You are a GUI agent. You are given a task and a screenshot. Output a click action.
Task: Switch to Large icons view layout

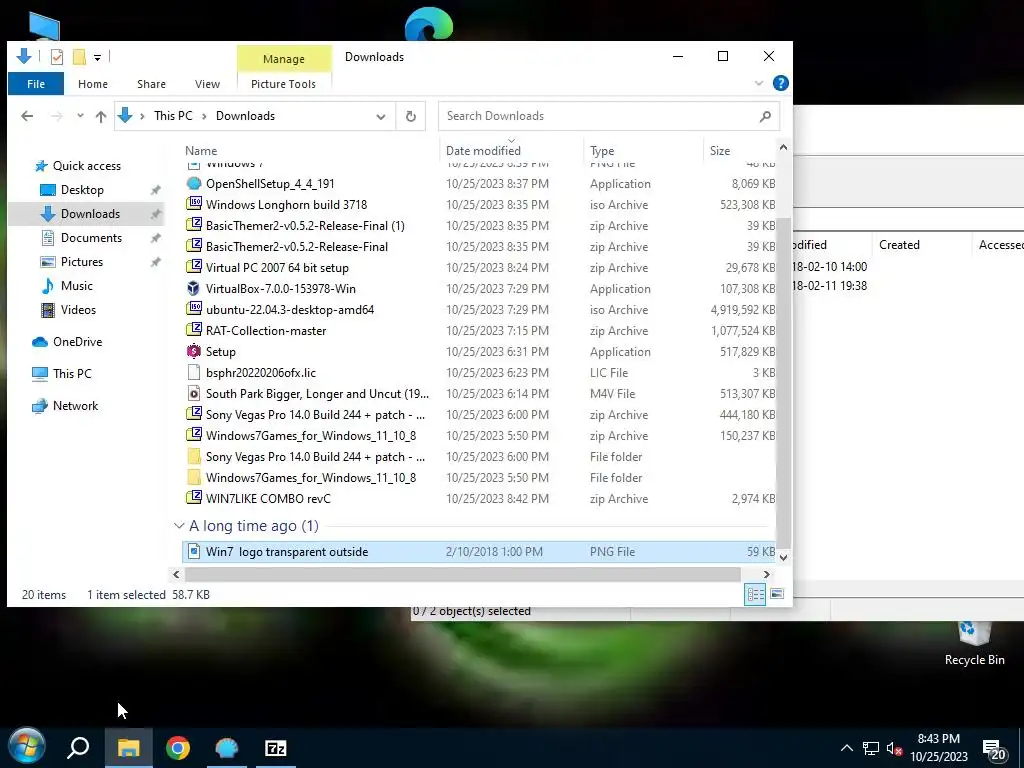coord(777,594)
